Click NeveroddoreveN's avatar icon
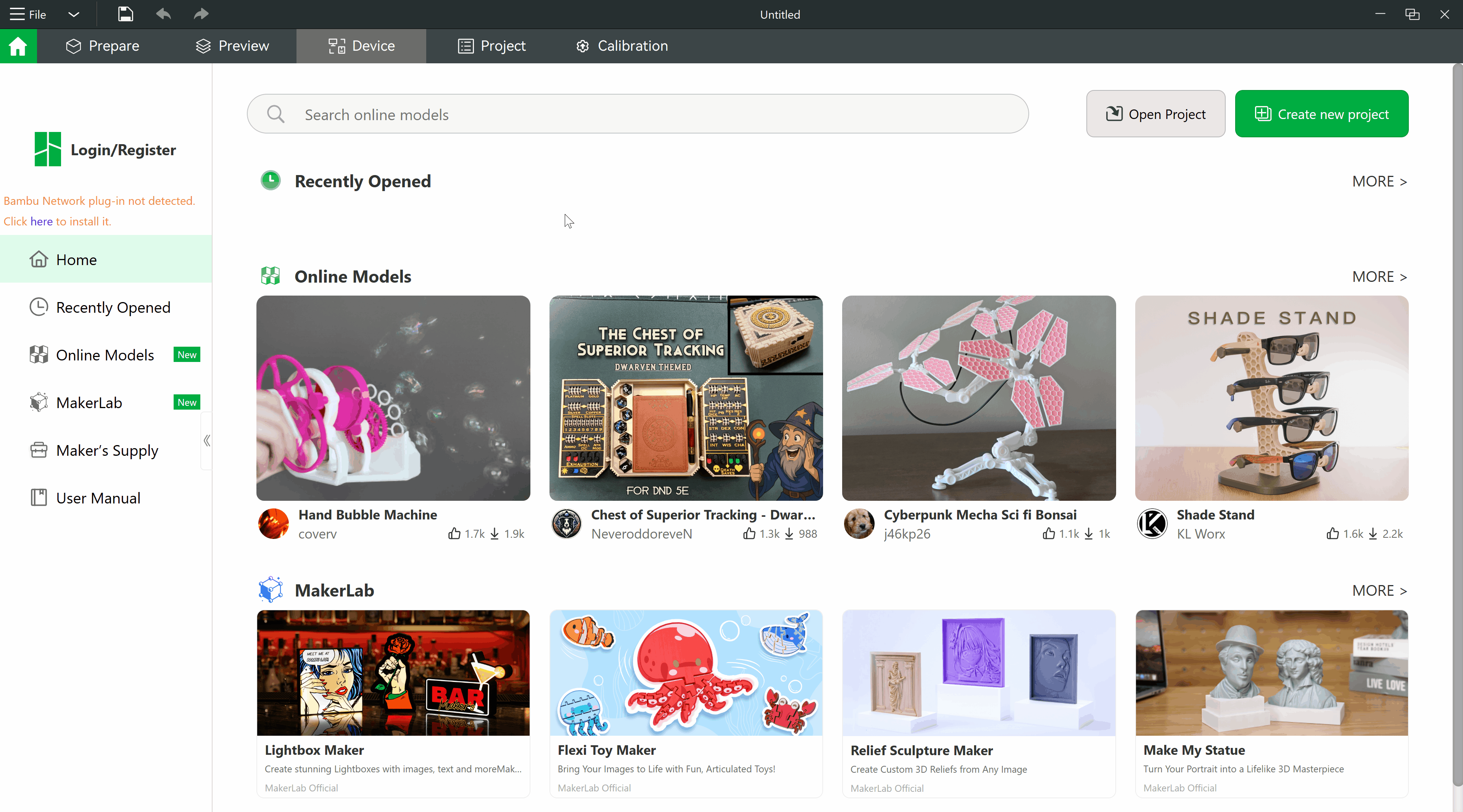The image size is (1463, 812). 567,524
